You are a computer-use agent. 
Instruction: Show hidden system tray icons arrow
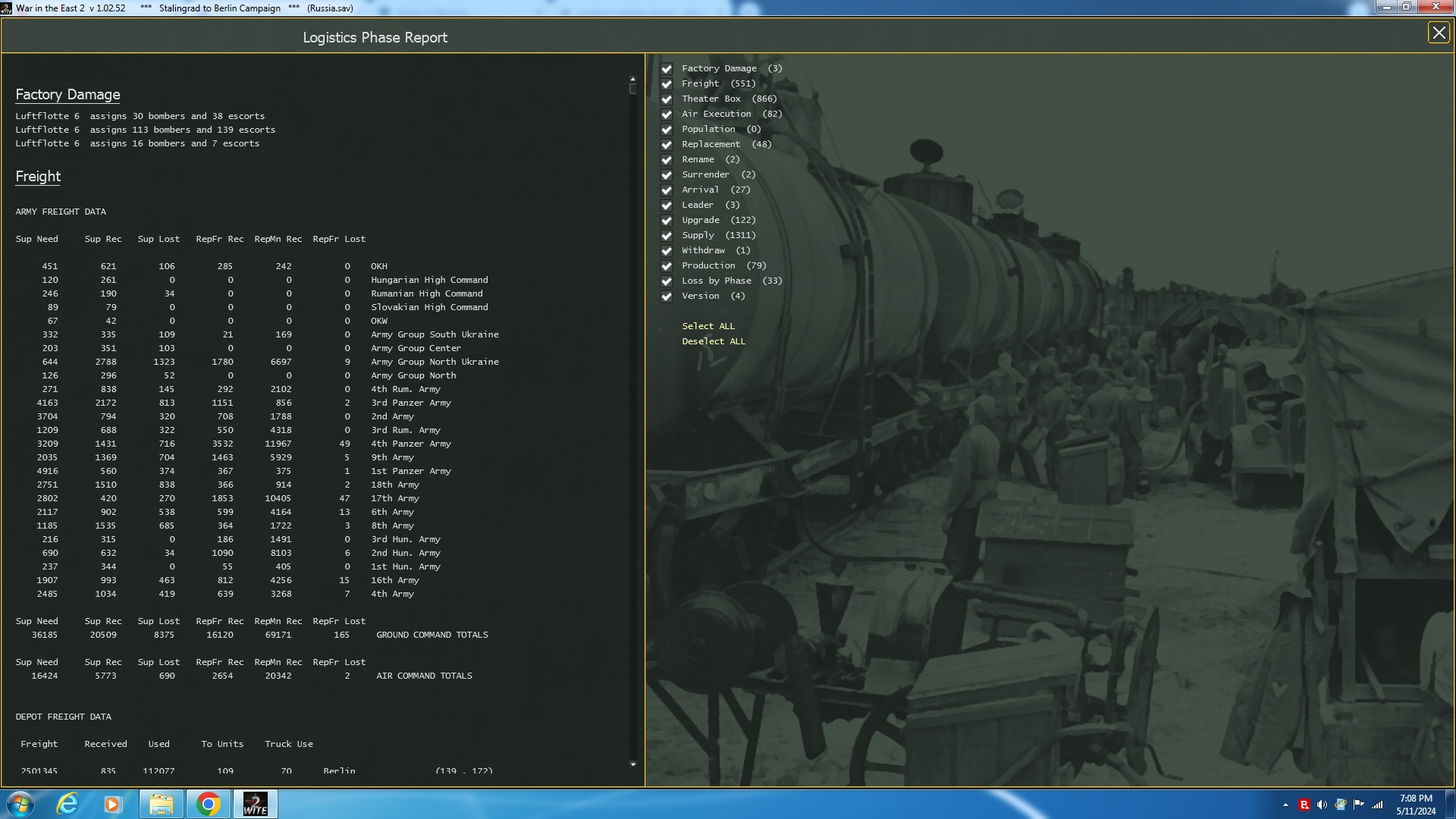[1285, 805]
